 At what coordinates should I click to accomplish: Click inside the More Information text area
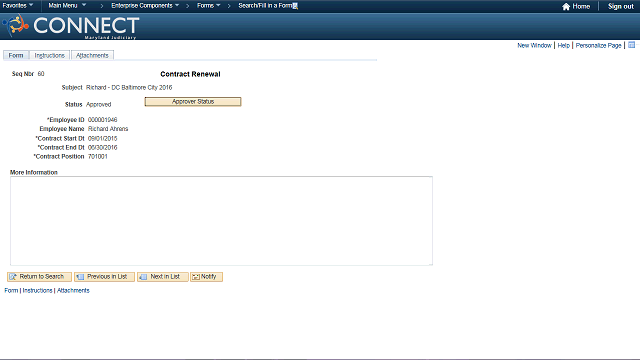(221, 221)
